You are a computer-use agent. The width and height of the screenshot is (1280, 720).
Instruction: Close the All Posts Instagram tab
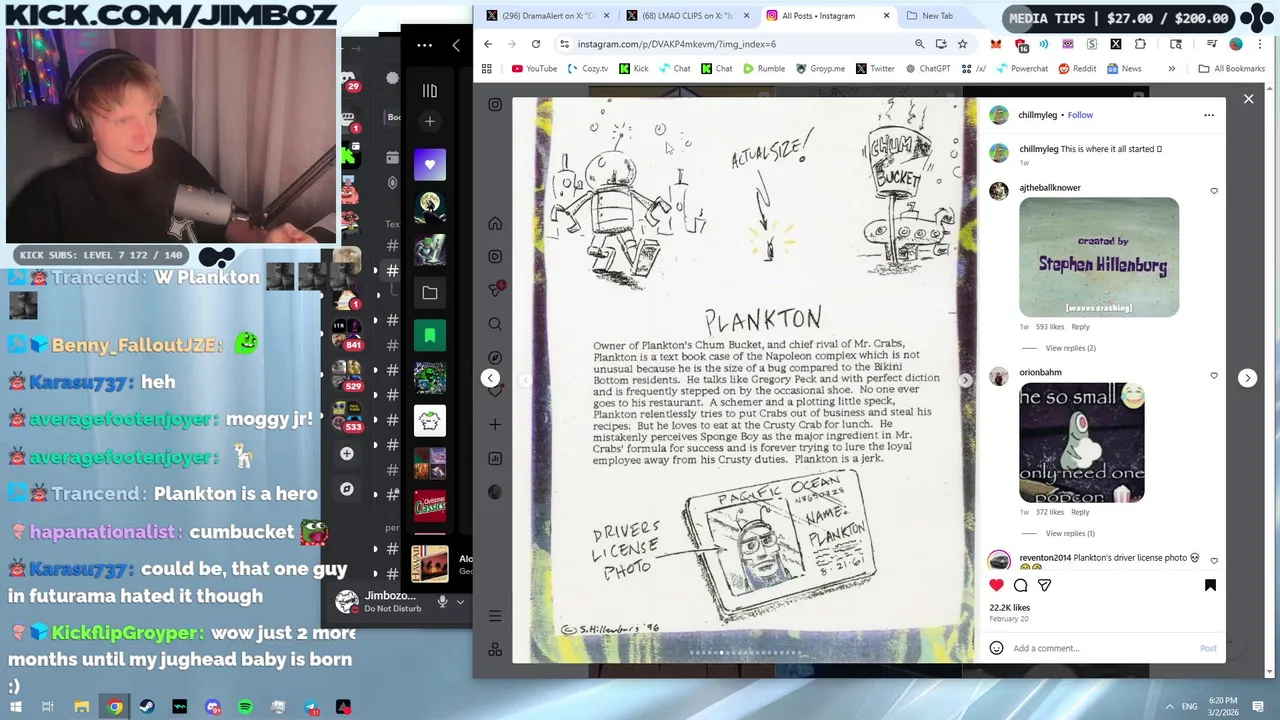[886, 16]
